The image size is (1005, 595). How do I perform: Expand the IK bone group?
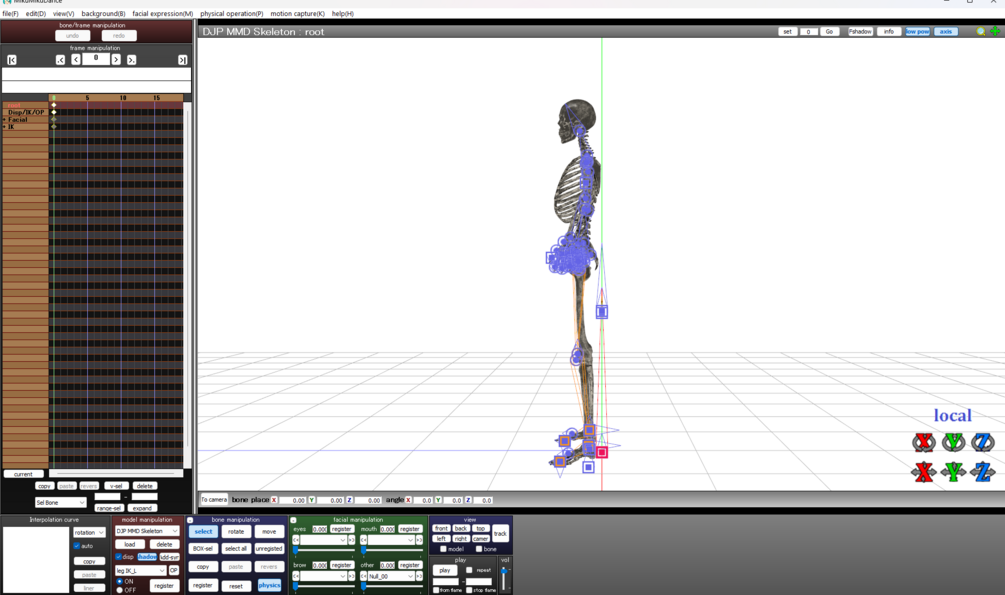click(4, 127)
